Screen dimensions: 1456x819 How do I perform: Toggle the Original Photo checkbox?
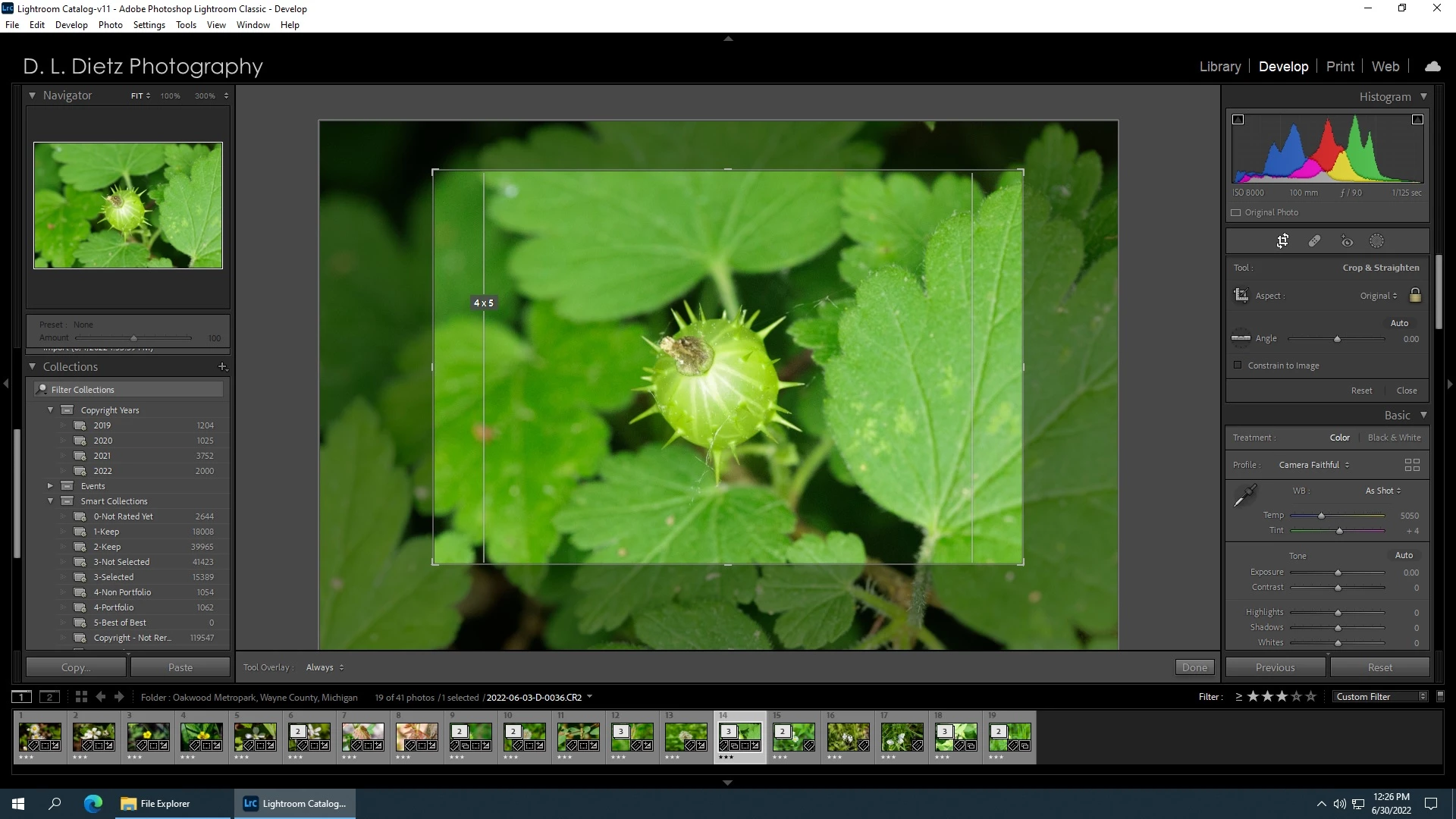tap(1236, 212)
